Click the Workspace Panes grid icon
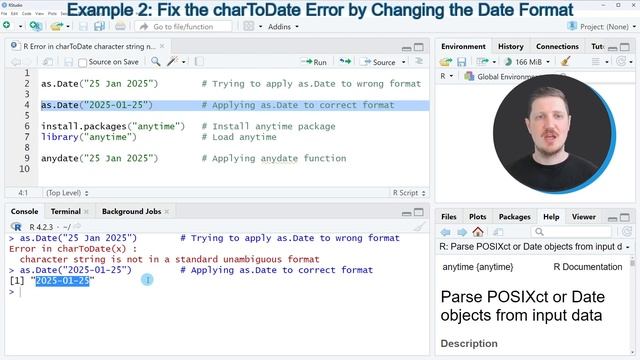The image size is (640, 360). coord(249,26)
